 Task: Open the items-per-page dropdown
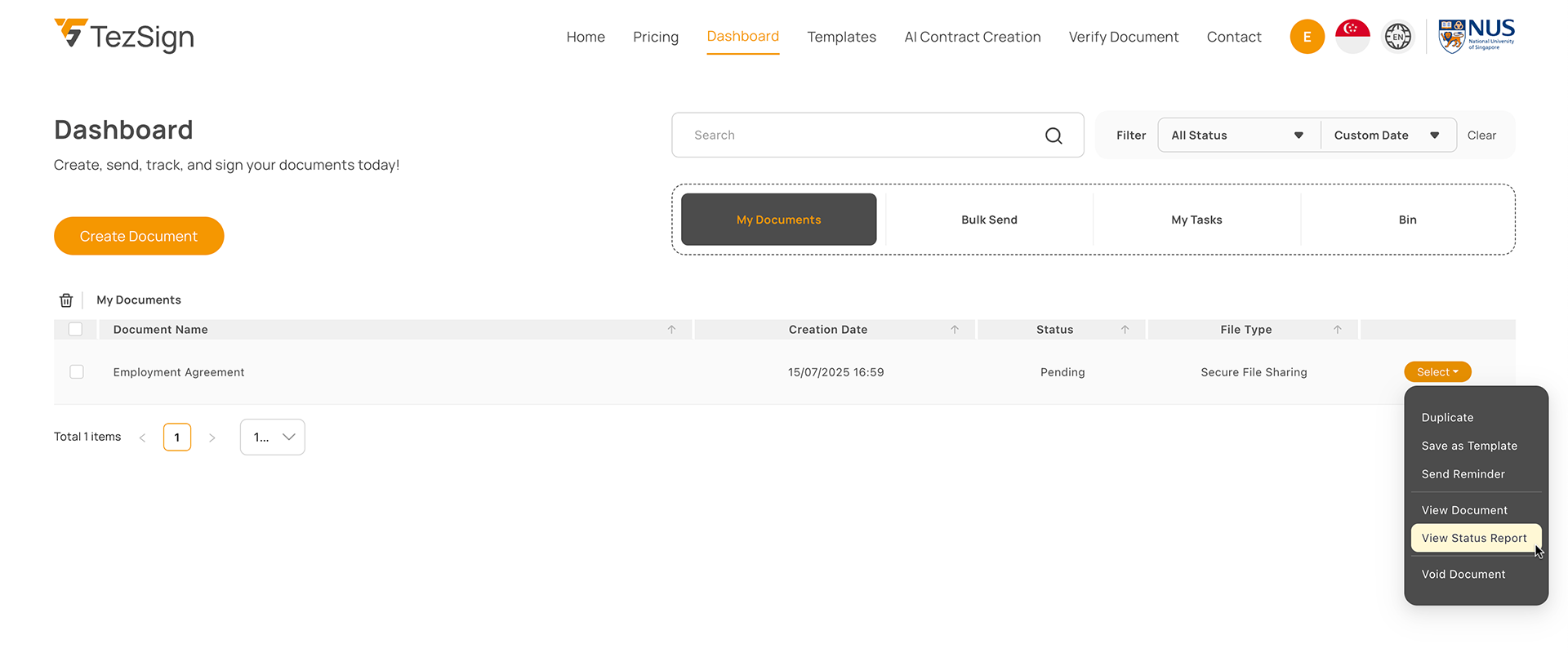[273, 438]
